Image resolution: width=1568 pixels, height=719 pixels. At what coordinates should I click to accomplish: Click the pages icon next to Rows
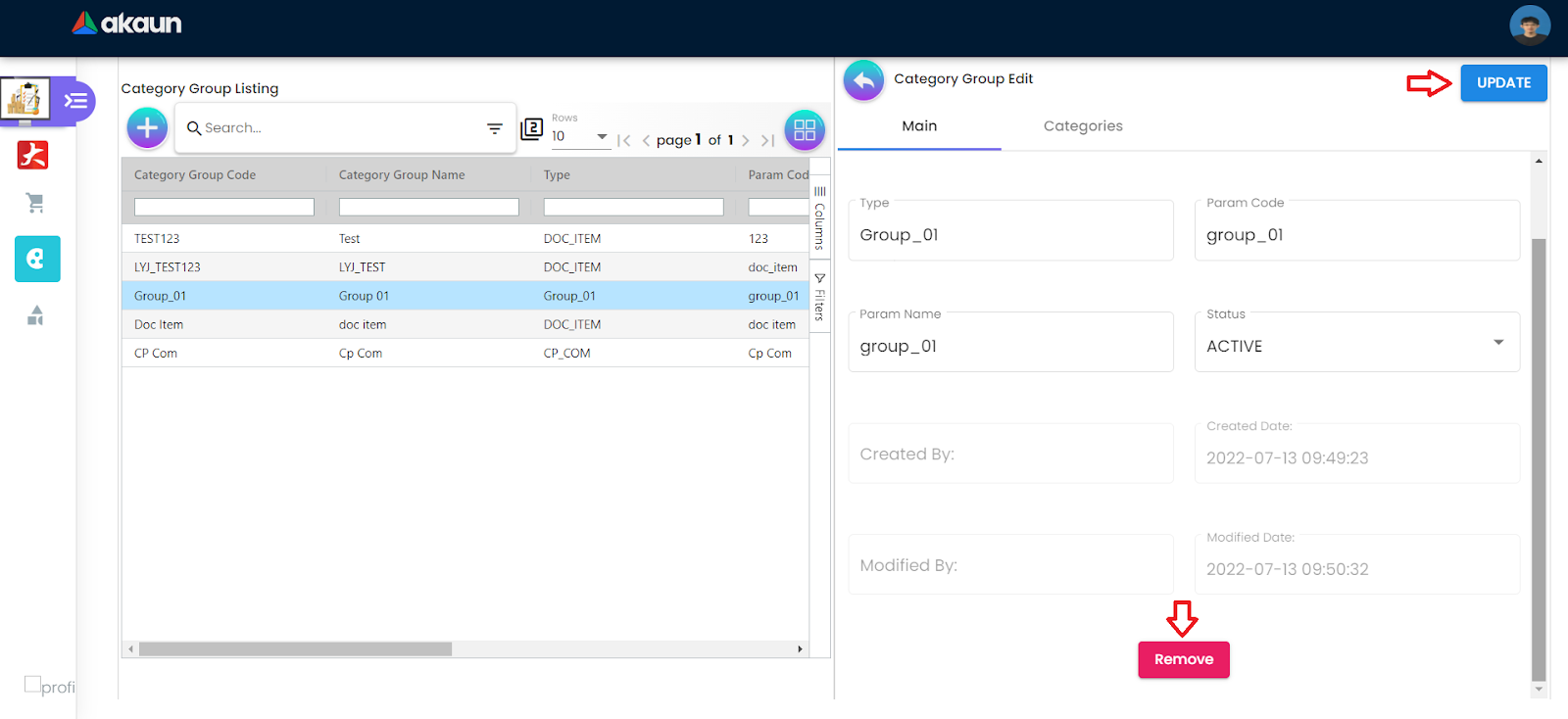click(532, 129)
